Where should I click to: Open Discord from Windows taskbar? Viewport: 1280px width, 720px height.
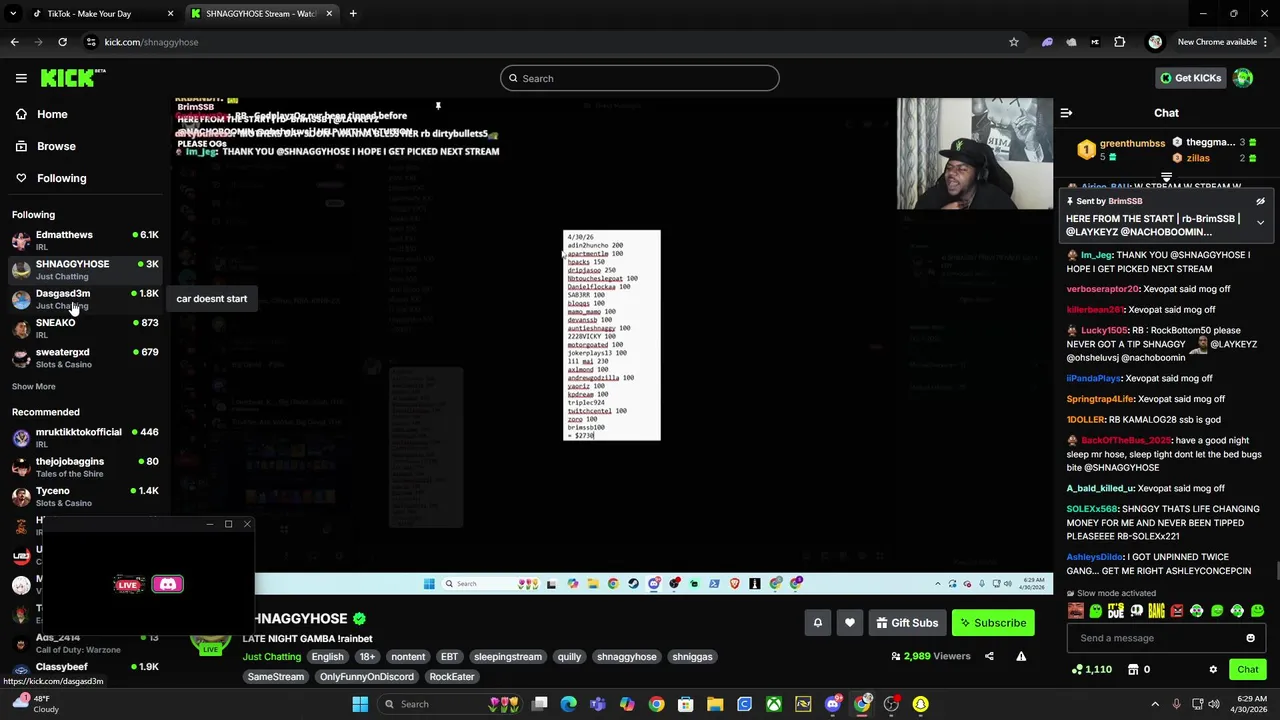pos(832,704)
